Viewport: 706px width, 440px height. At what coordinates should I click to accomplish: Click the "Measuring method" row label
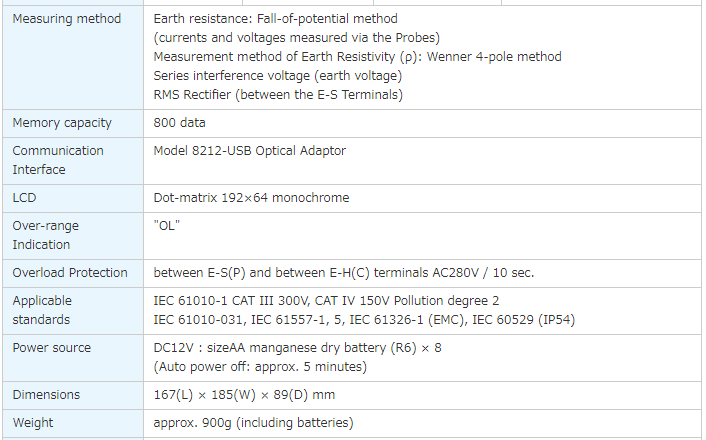point(66,19)
